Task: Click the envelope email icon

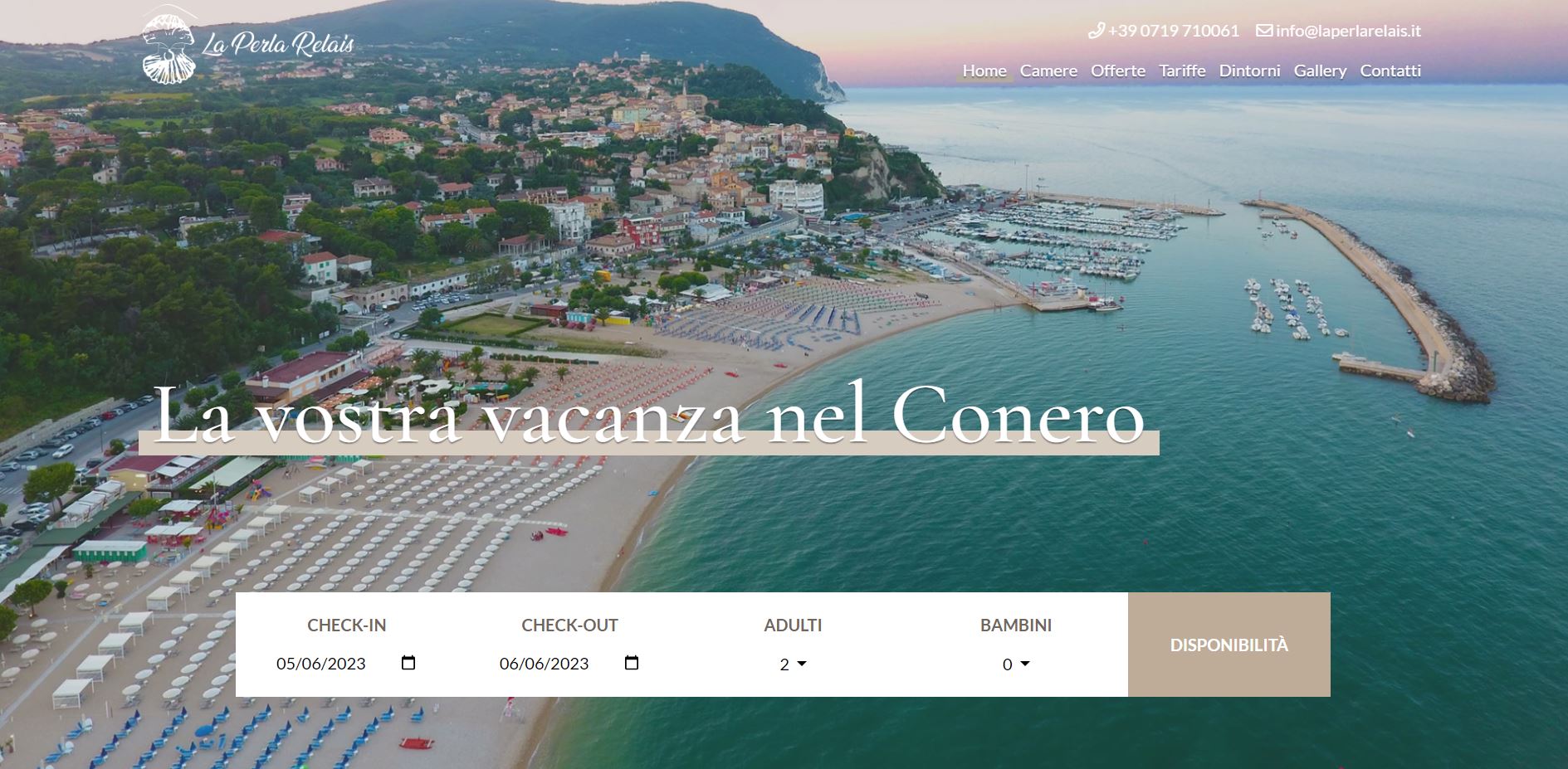Action: pyautogui.click(x=1264, y=31)
